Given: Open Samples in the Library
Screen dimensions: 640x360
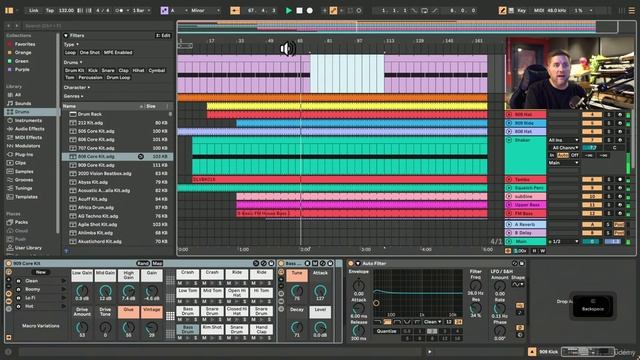Looking at the screenshot, I should click(24, 171).
